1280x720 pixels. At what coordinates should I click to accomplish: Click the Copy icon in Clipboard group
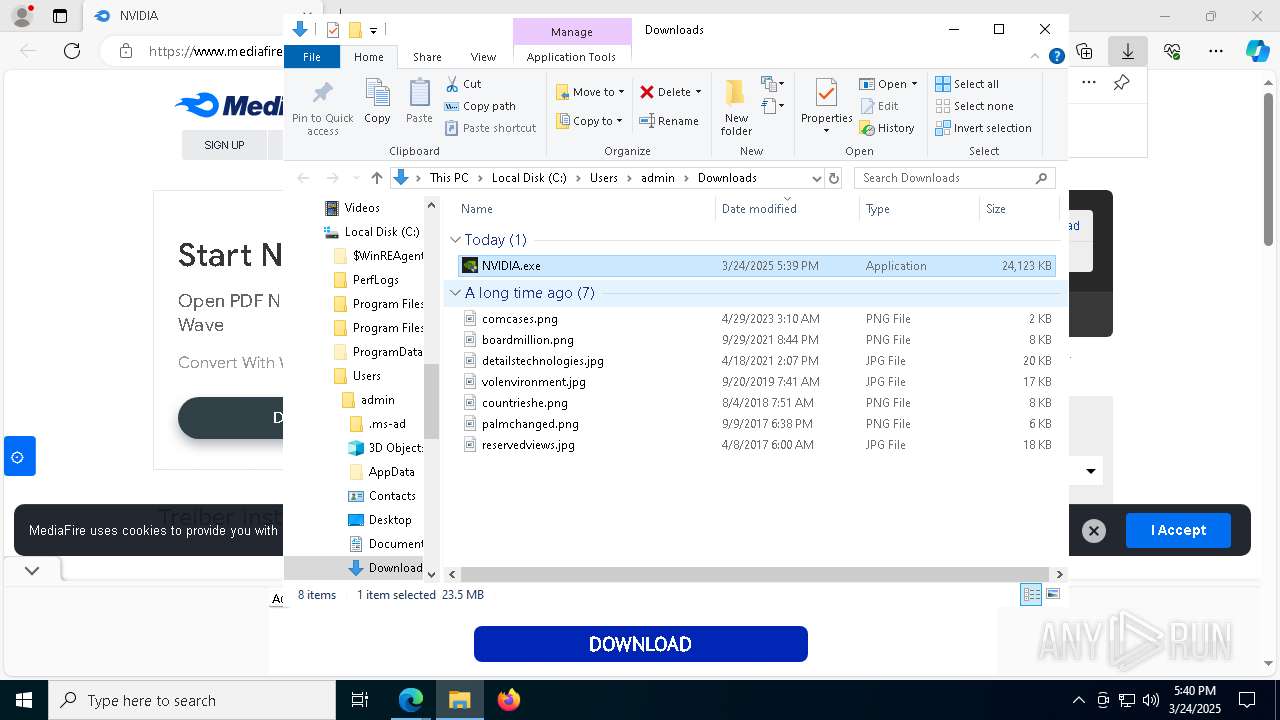click(377, 101)
